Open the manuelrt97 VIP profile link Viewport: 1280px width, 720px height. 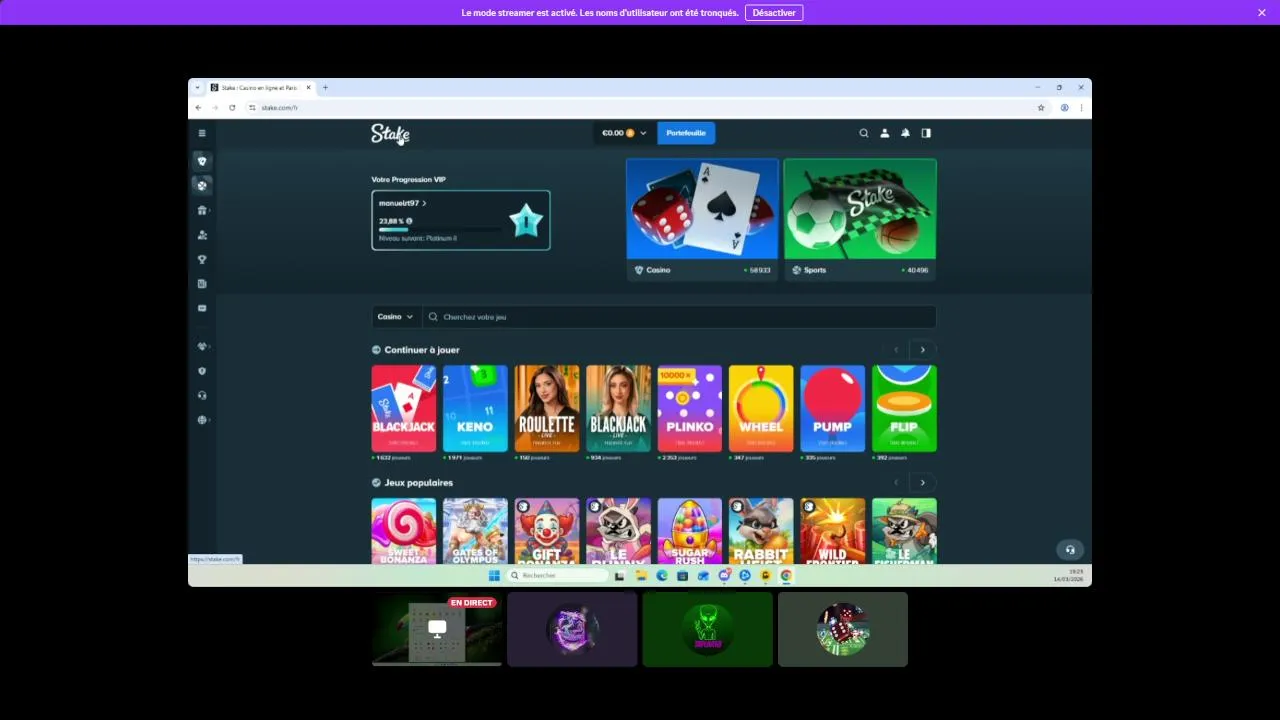coord(402,203)
